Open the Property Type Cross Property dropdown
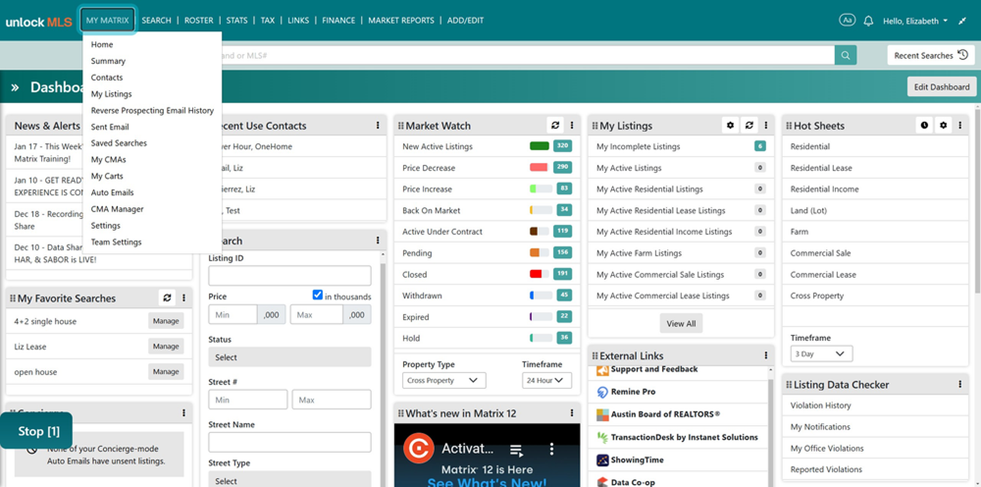 pyautogui.click(x=444, y=381)
